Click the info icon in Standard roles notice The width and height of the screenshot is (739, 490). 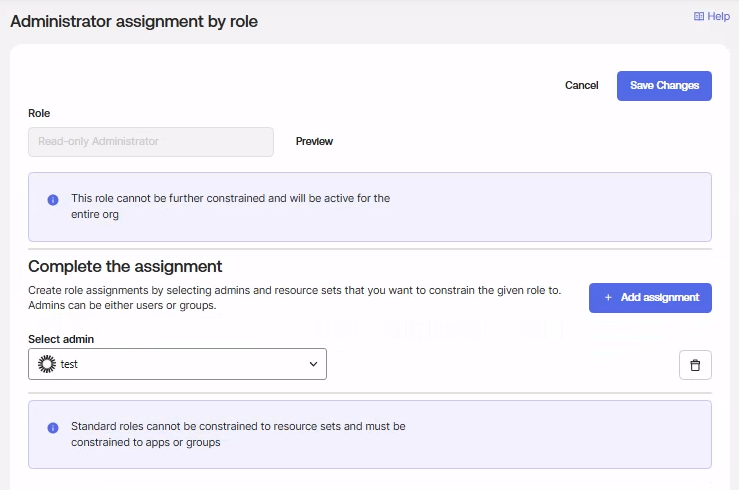pos(53,428)
